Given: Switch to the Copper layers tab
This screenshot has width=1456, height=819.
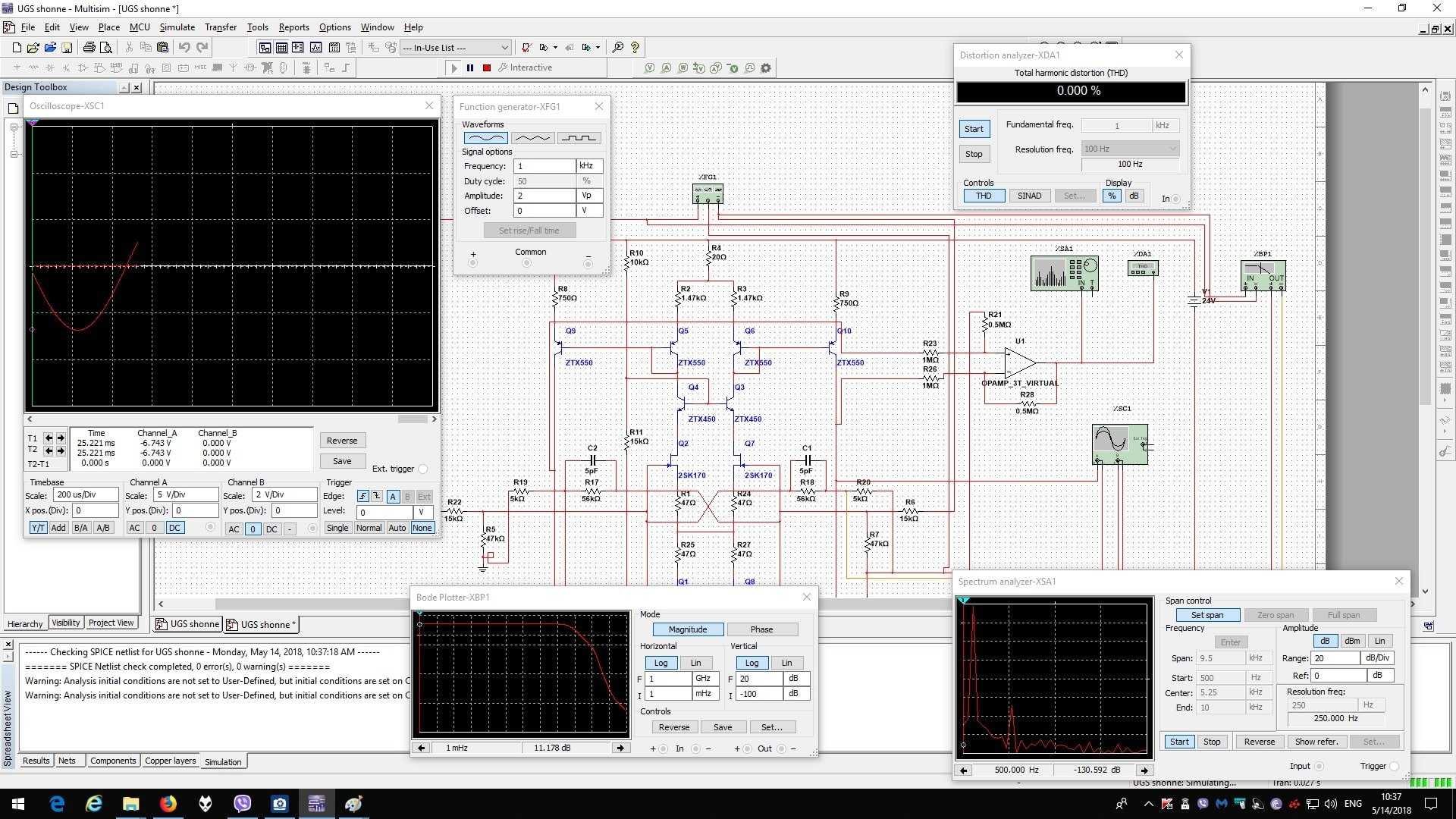Looking at the screenshot, I should [171, 761].
